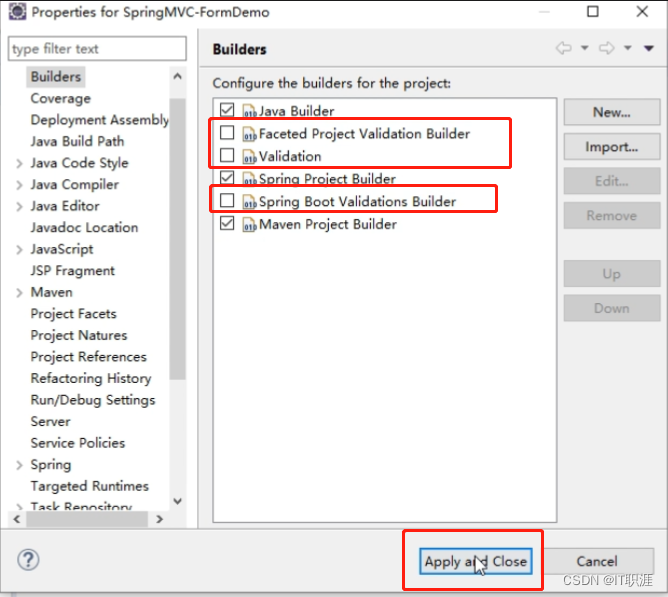
Task: Open Deployment Assembly page
Action: tap(99, 120)
